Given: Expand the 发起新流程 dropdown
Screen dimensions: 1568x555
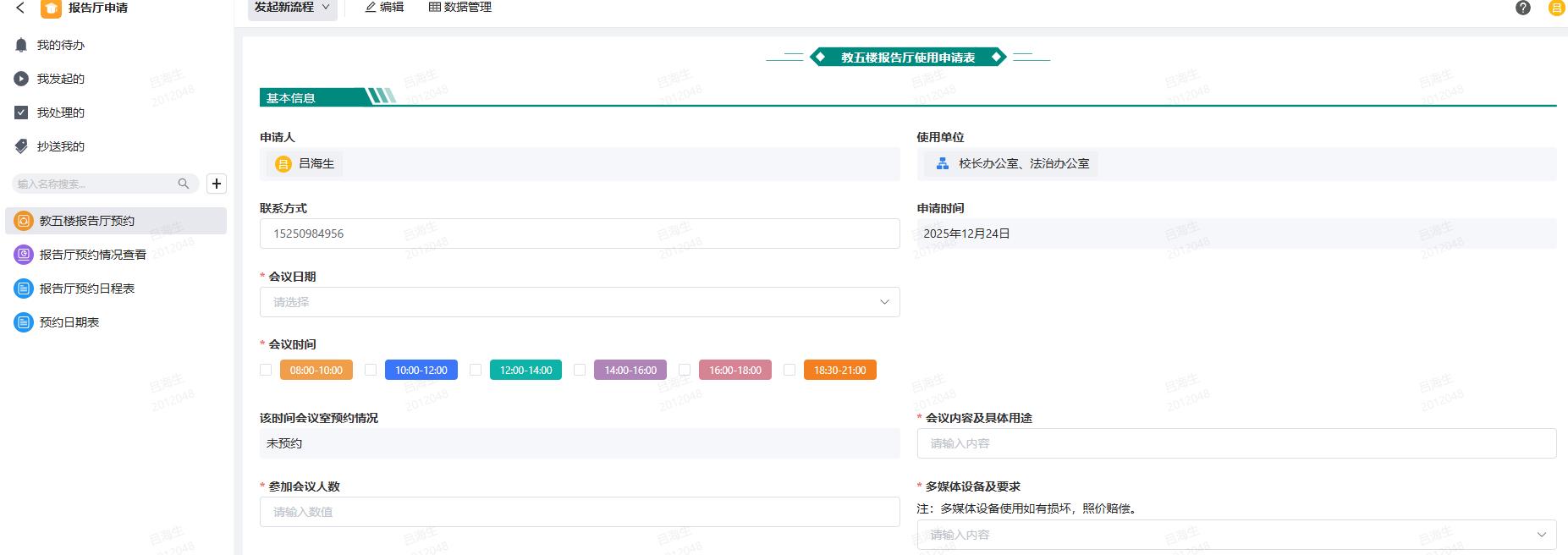Looking at the screenshot, I should (292, 8).
